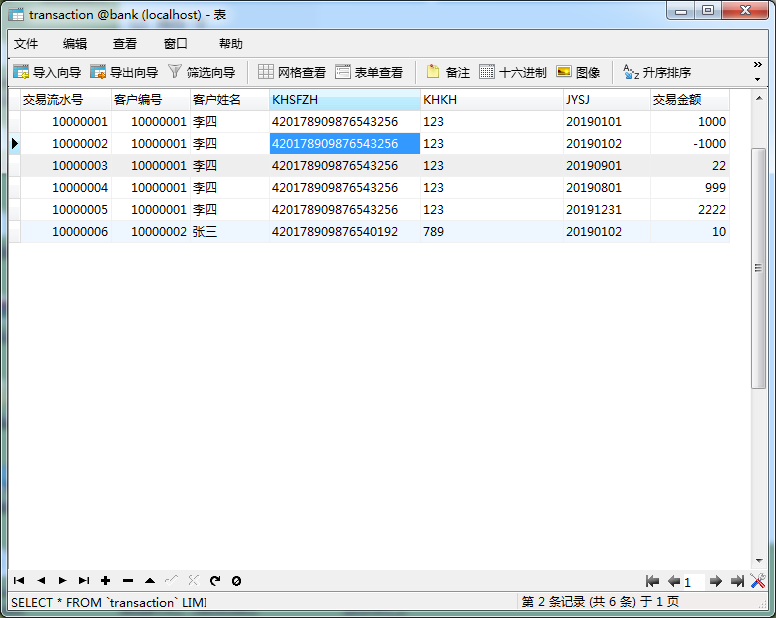Delete record with minus button
Viewport: 776px width, 618px height.
click(x=128, y=580)
